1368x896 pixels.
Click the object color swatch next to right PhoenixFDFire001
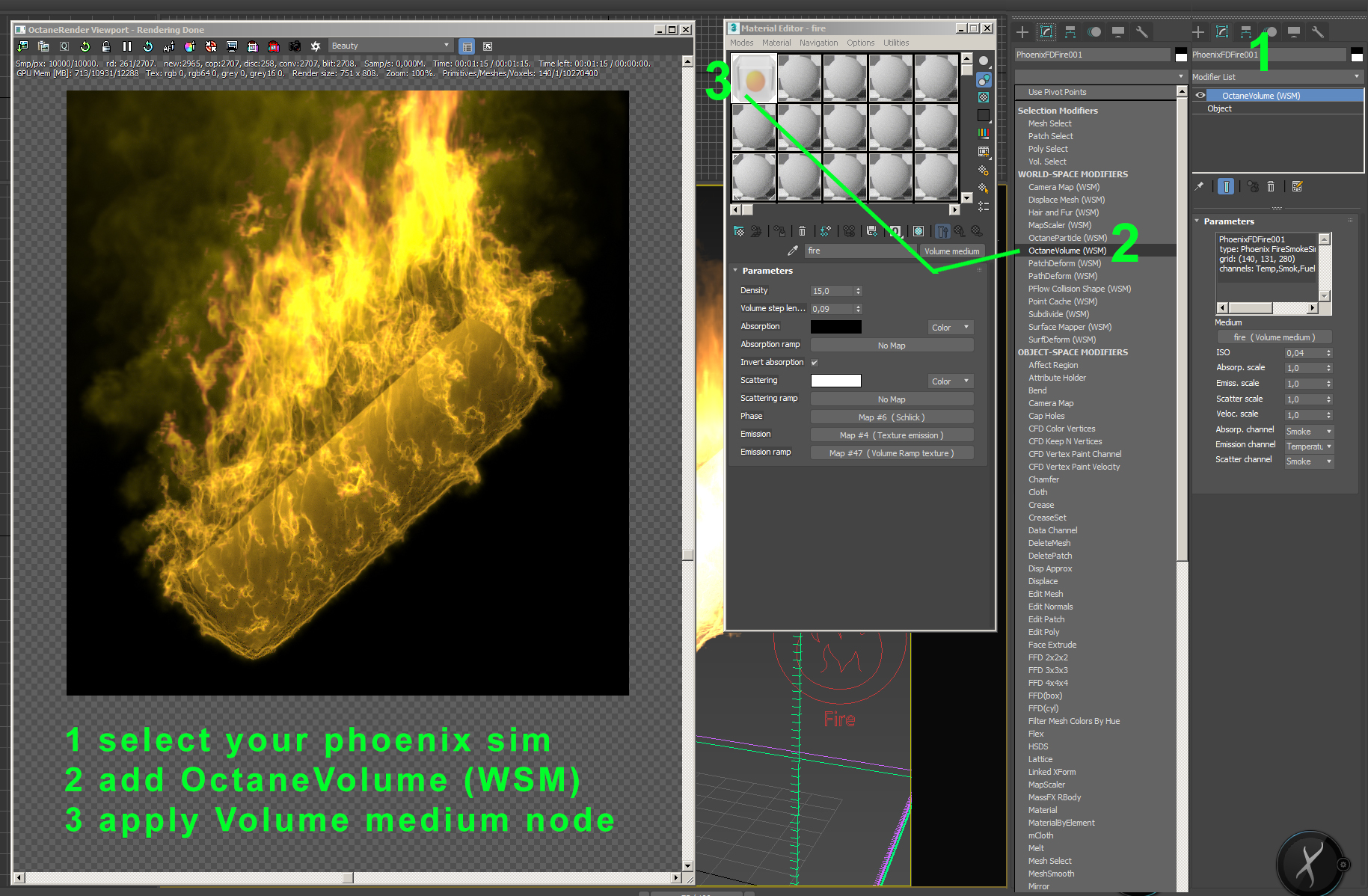(1357, 55)
